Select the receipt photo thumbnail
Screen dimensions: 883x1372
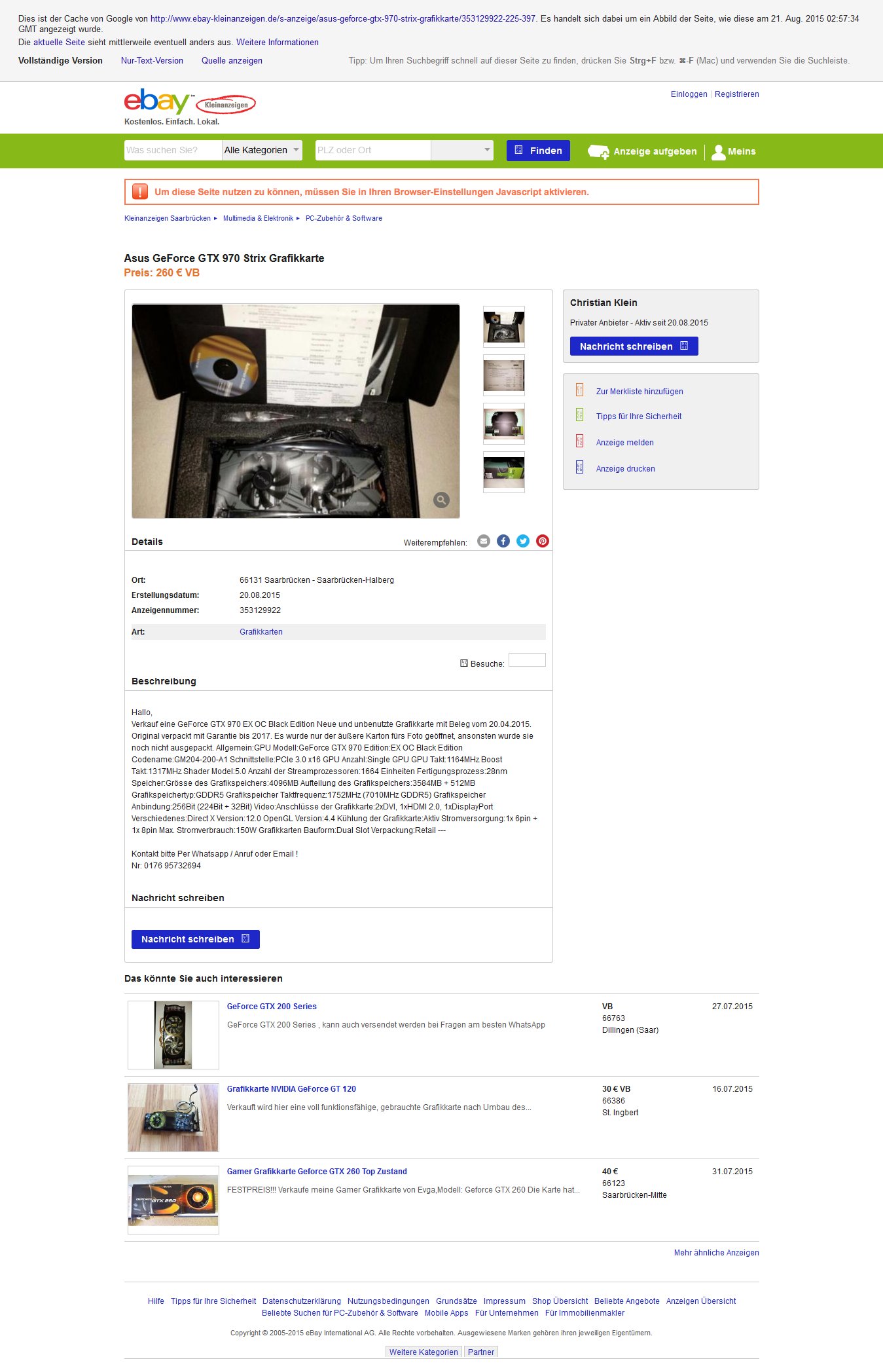tap(504, 375)
